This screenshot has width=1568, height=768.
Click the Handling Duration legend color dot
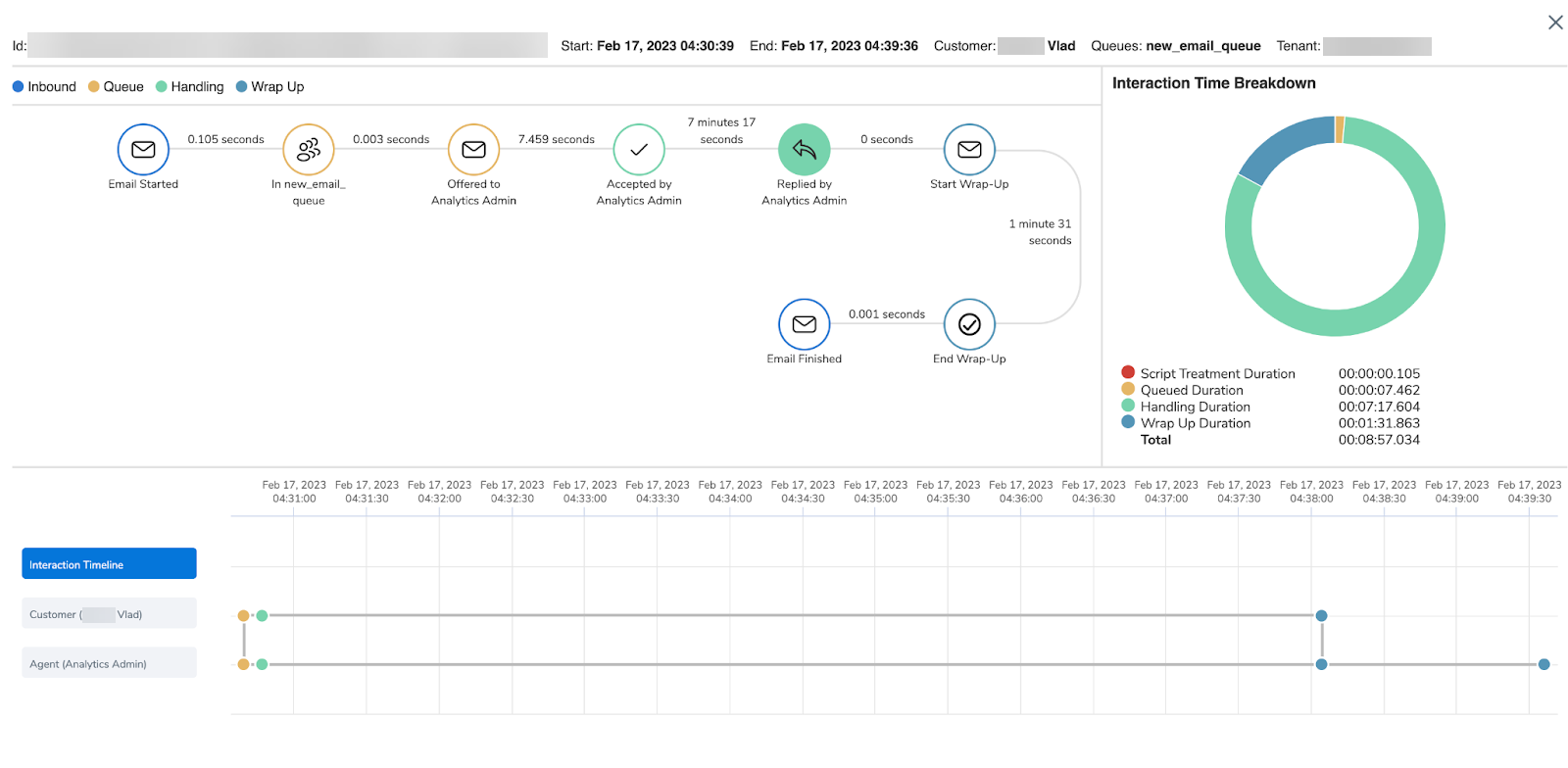1128,406
